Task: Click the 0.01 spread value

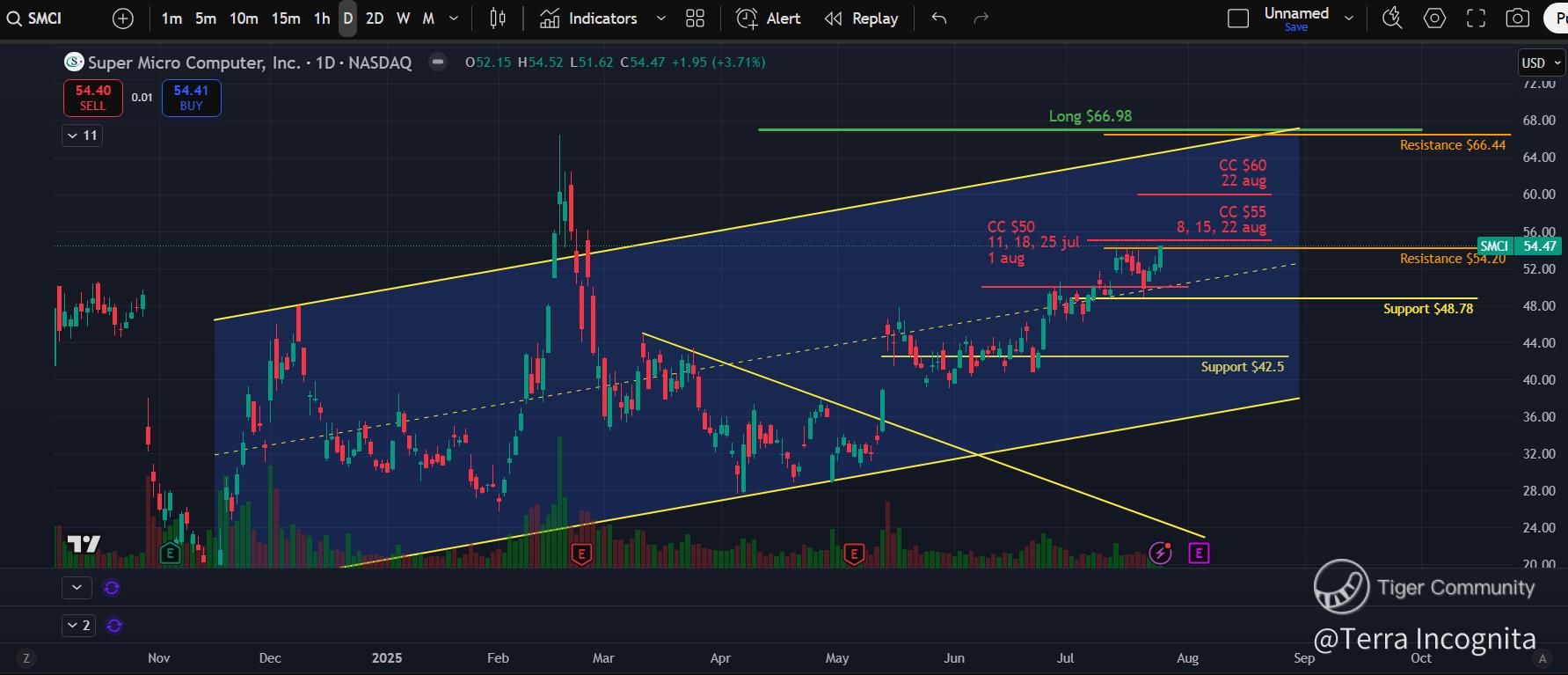Action: [x=142, y=98]
